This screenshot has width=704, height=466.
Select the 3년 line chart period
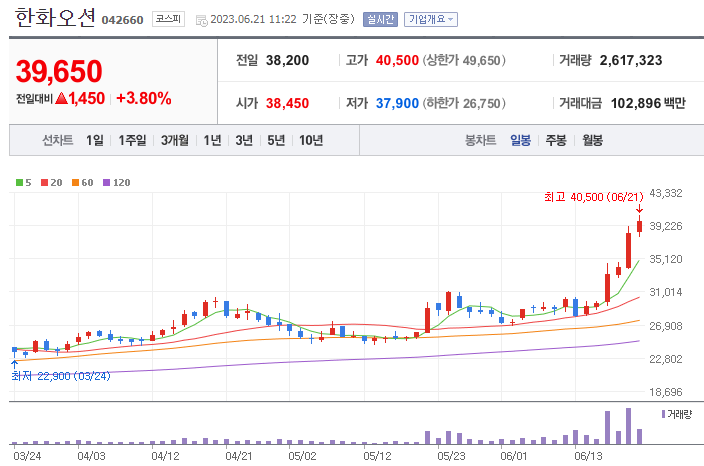click(244, 141)
